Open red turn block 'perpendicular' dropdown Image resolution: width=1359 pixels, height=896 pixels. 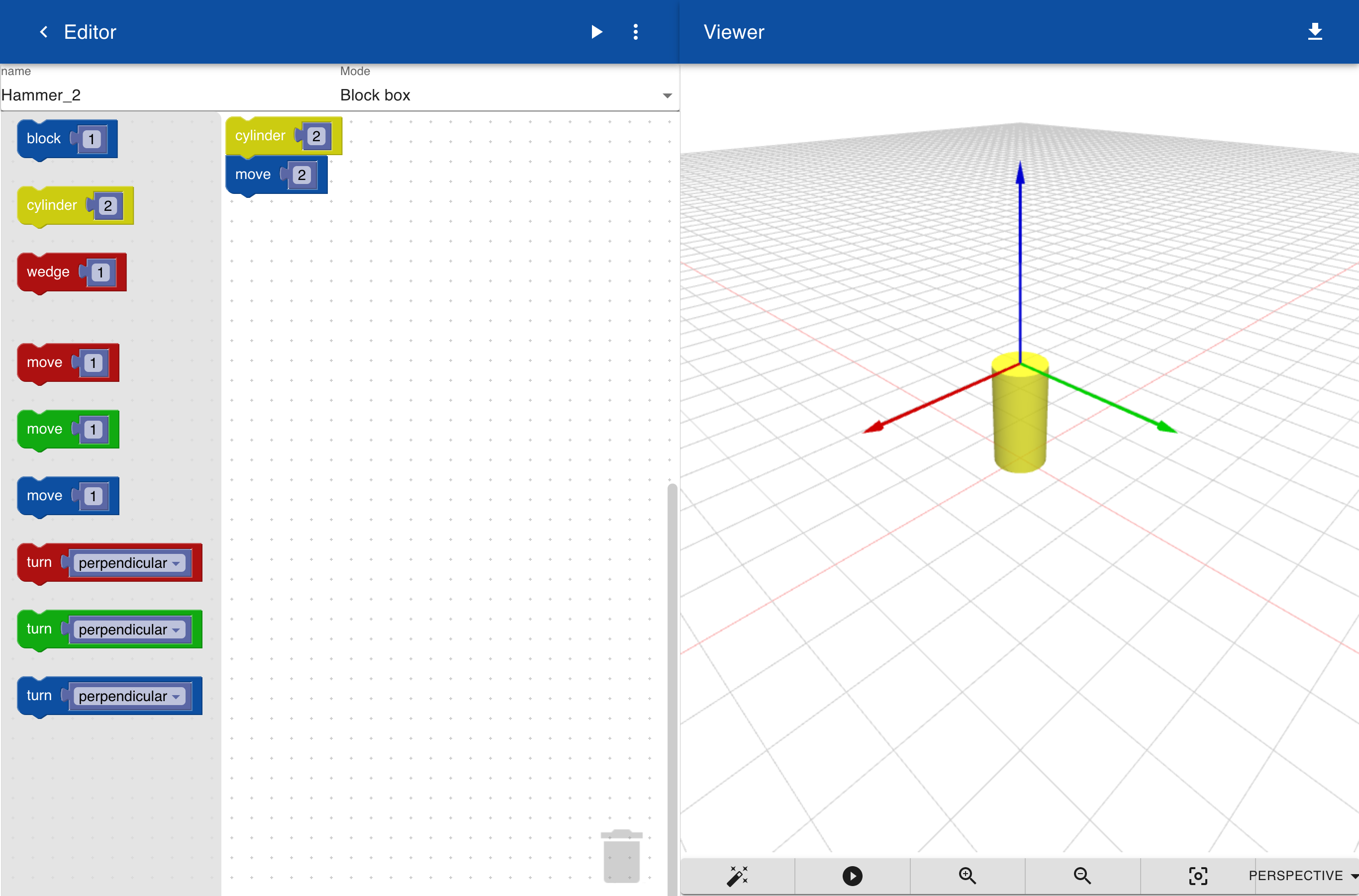(129, 563)
